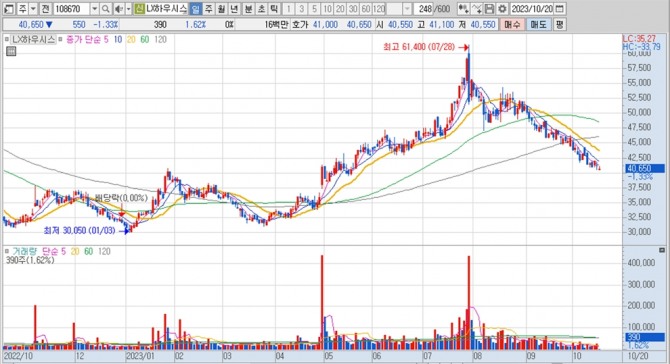Expand the stock code 108670 dropdown

pos(94,9)
